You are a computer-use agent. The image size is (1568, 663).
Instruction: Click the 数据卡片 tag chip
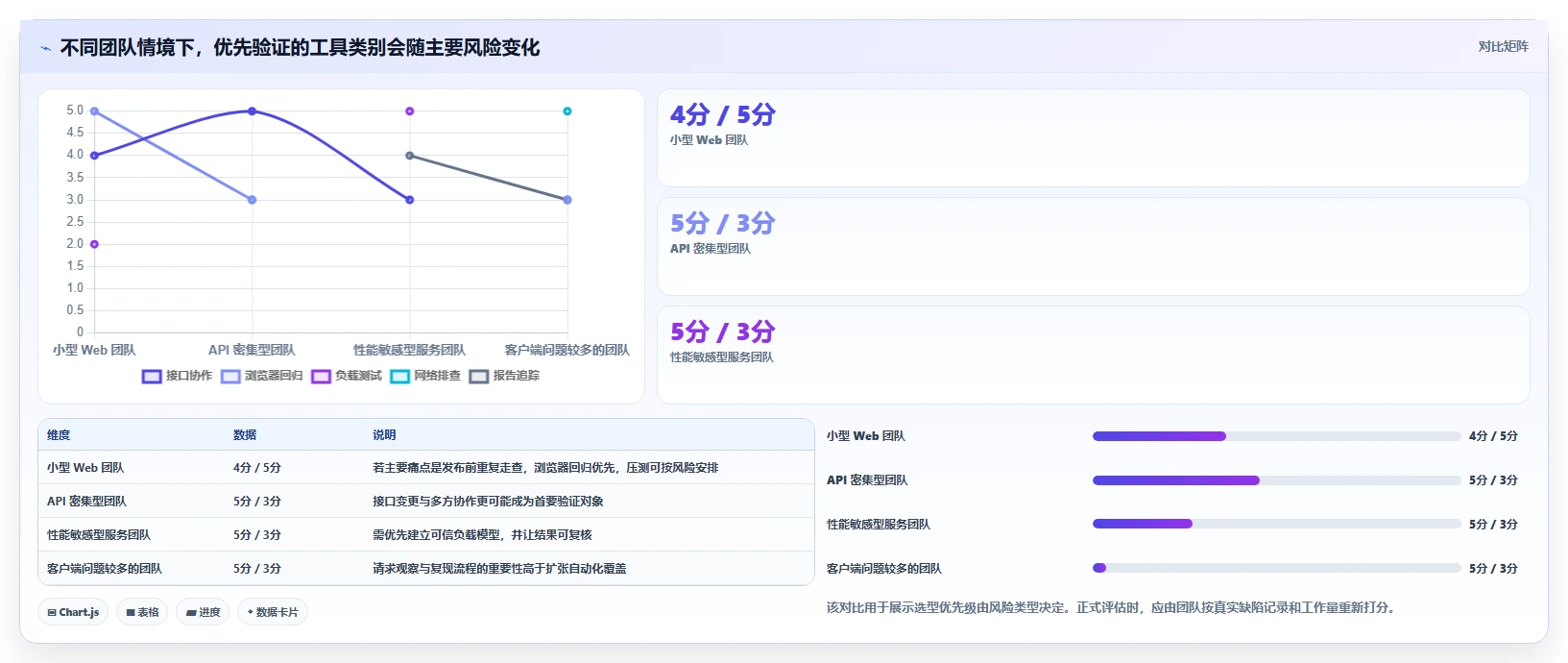273,612
